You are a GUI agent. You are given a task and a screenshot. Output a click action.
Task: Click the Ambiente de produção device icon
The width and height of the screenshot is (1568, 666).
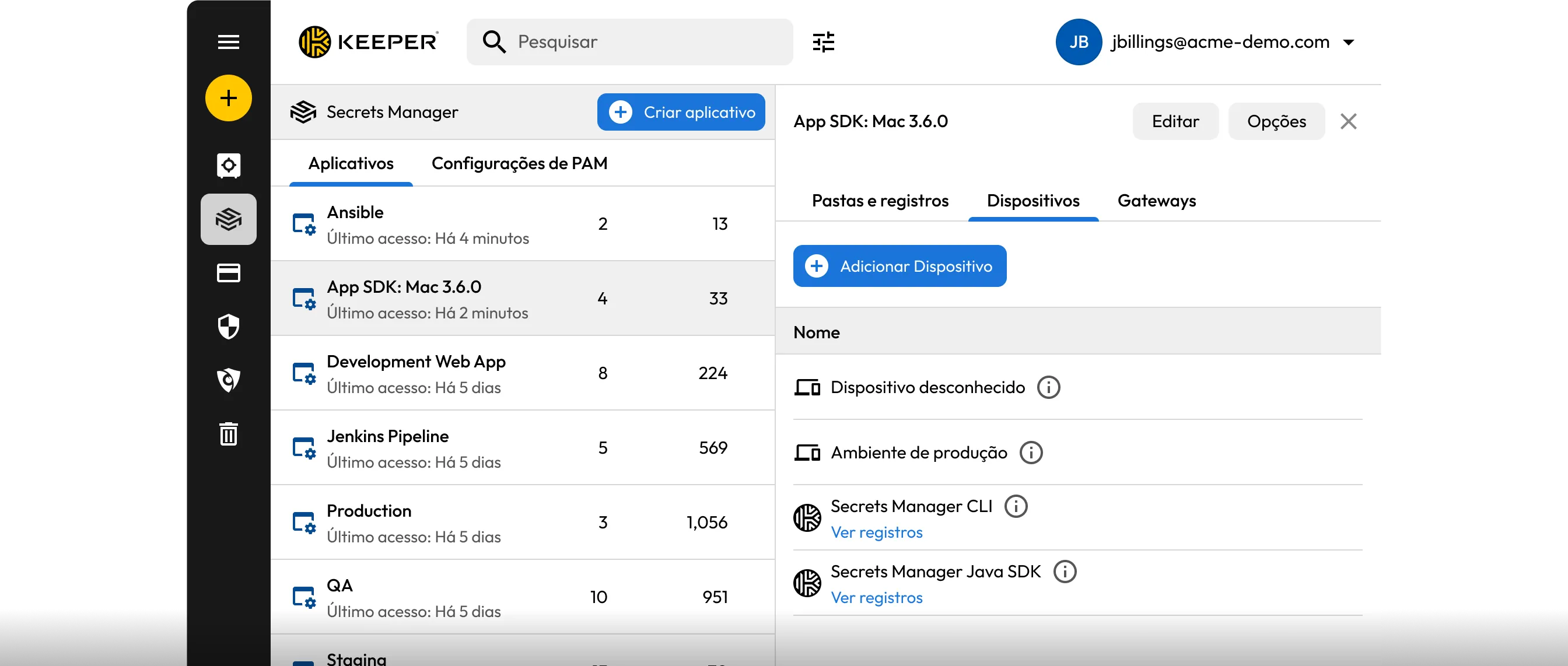coord(807,453)
